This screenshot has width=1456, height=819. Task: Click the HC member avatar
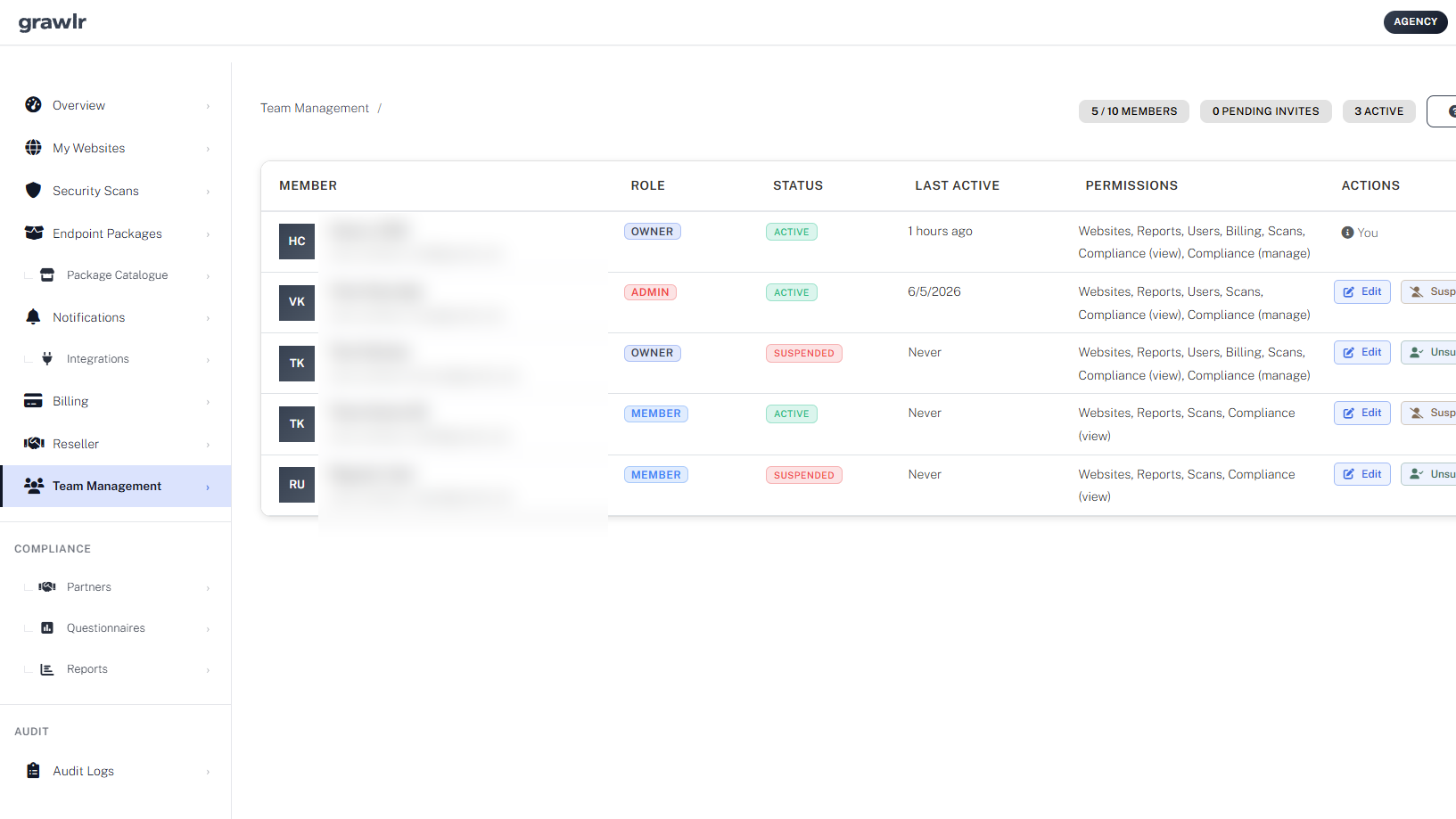point(297,242)
